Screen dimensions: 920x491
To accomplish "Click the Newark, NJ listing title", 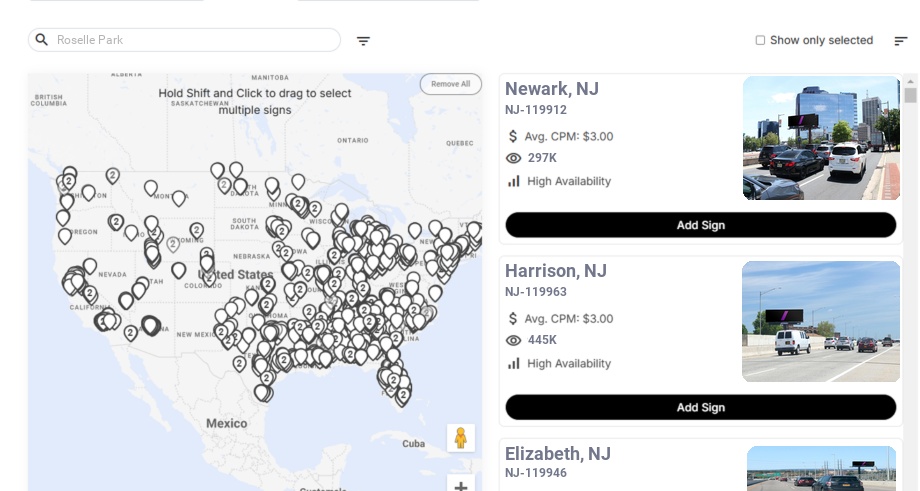I will click(552, 89).
